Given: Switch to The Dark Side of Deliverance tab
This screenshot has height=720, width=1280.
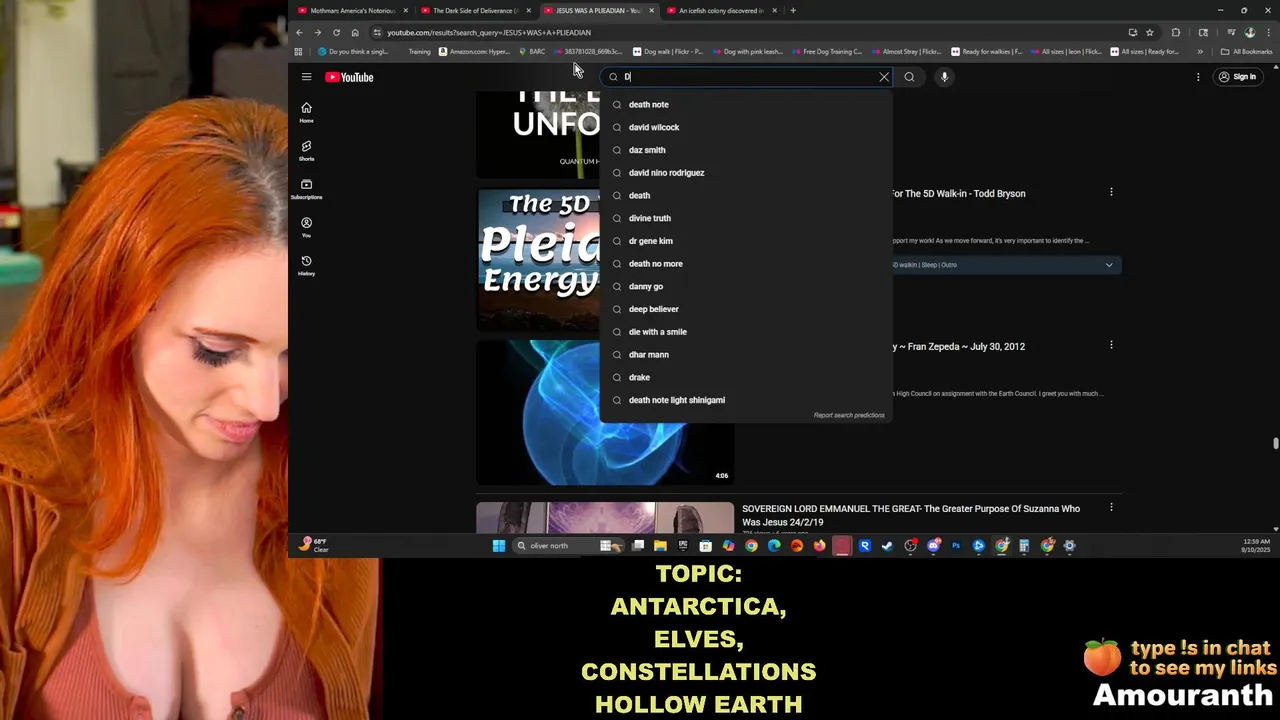Looking at the screenshot, I should point(475,11).
